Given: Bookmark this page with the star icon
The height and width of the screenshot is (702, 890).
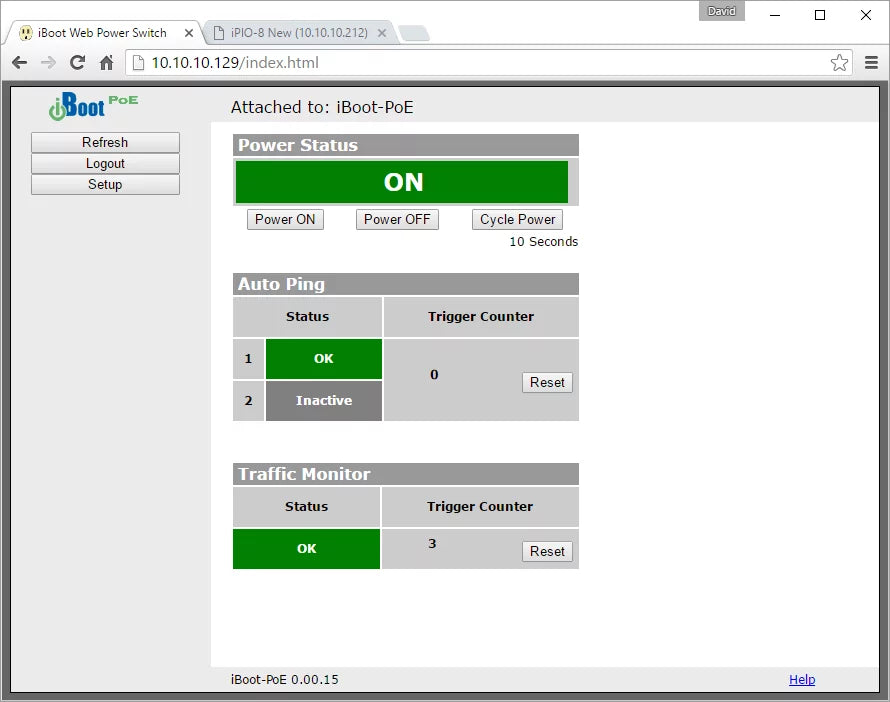Looking at the screenshot, I should coord(839,62).
